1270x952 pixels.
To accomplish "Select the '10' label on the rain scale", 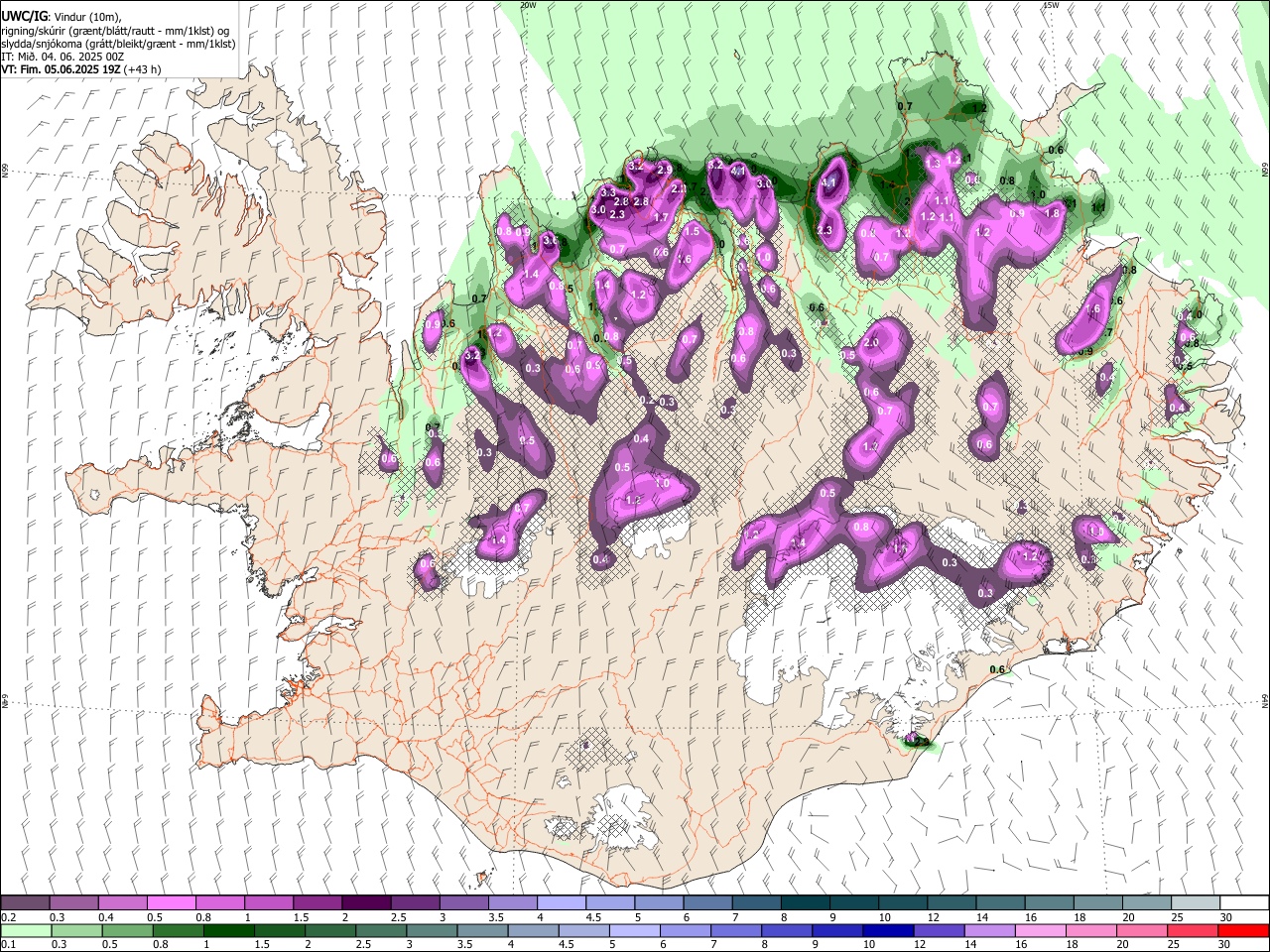I will [x=868, y=944].
